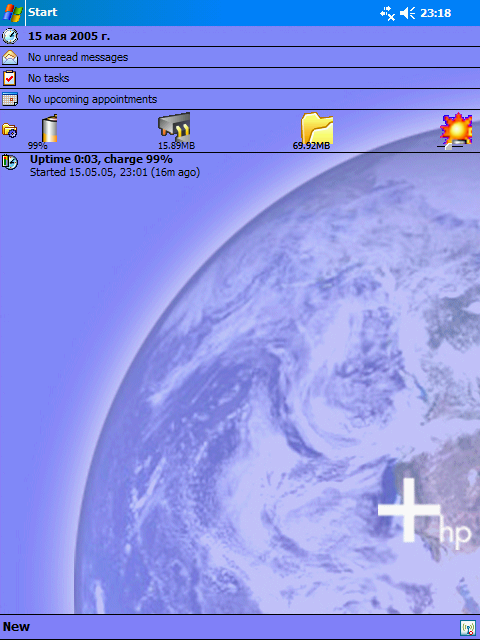The image size is (480, 640).
Task: Open the connectivity status icon in title bar
Action: click(387, 13)
